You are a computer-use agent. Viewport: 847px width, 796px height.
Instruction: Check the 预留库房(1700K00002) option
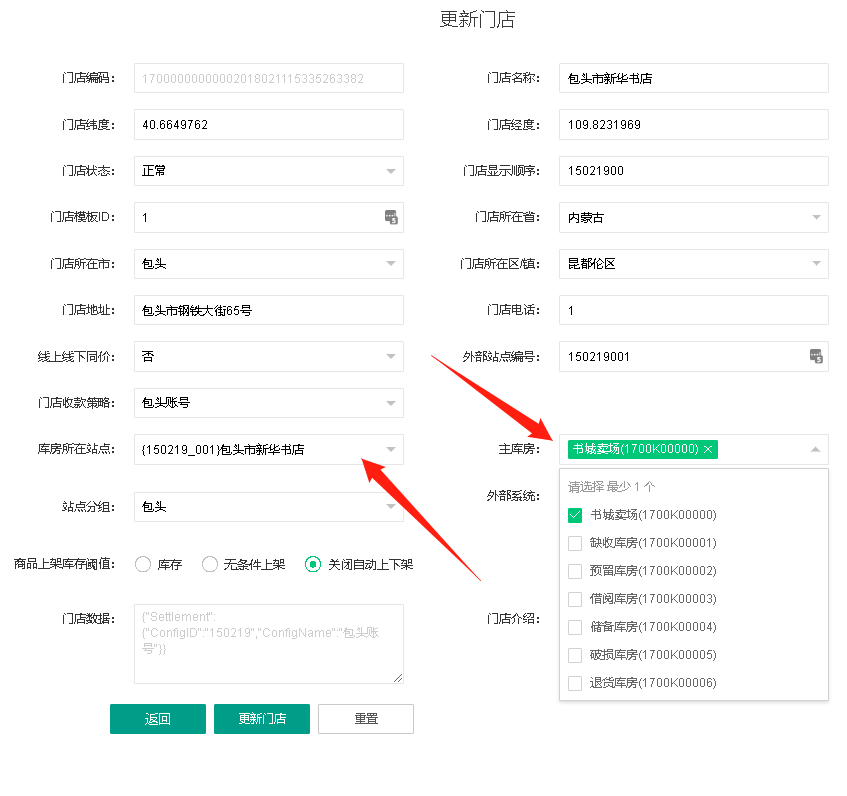(575, 571)
